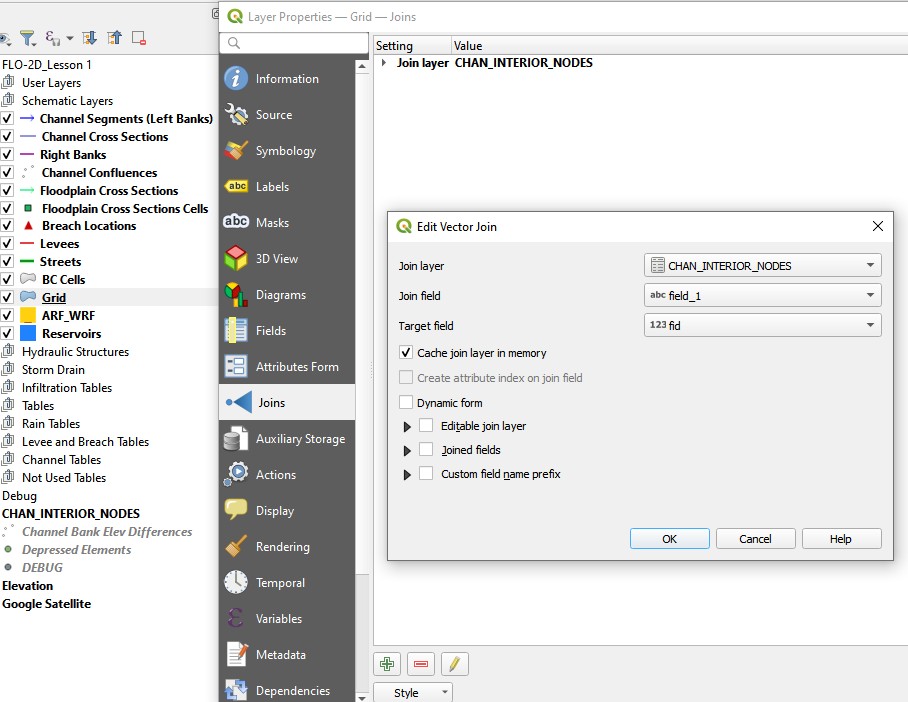The width and height of the screenshot is (908, 702).
Task: Click the blue Reservoirs layer color swatch
Action: click(x=28, y=334)
